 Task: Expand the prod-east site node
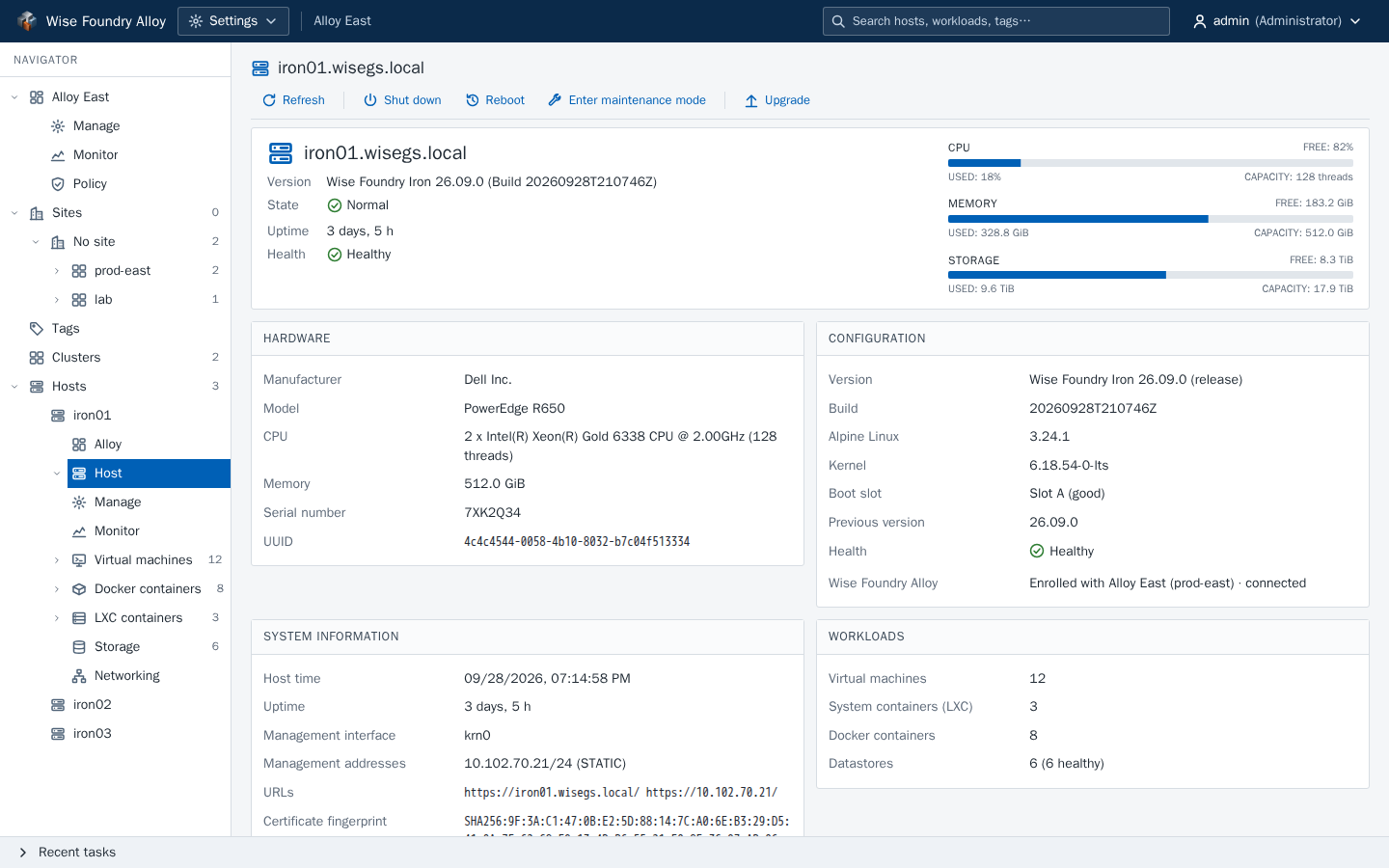point(57,271)
